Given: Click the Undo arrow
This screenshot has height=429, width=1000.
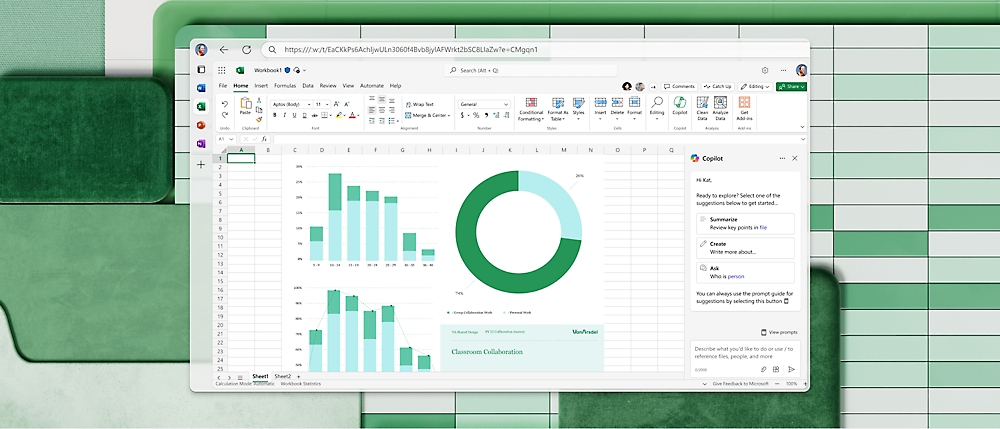Looking at the screenshot, I should point(224,104).
